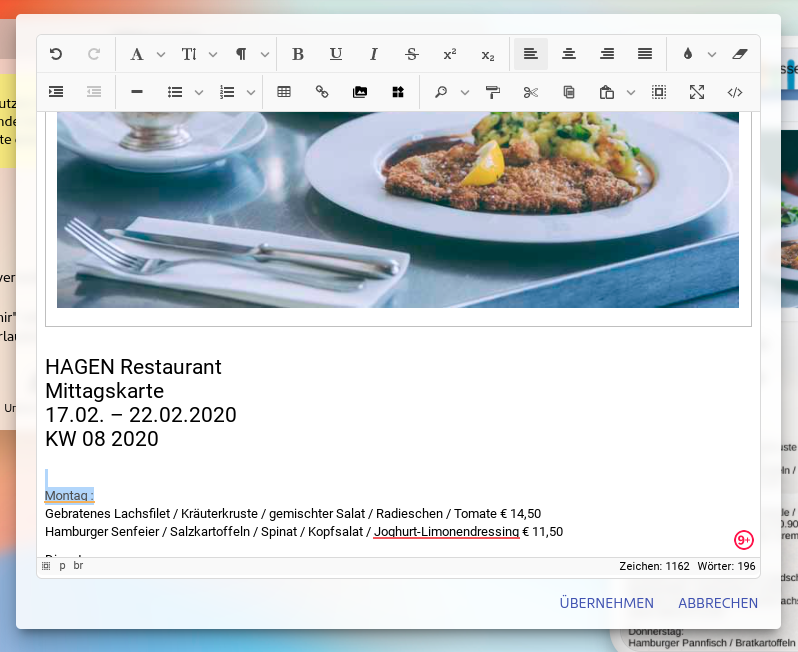Select the copy format paint roller
The height and width of the screenshot is (652, 798).
pos(493,92)
